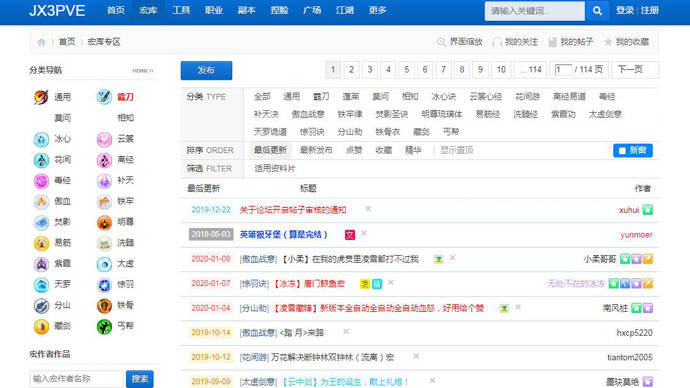Screen dimensions: 690x388
Task: Open author hxcp5220 profile
Action: tap(634, 333)
